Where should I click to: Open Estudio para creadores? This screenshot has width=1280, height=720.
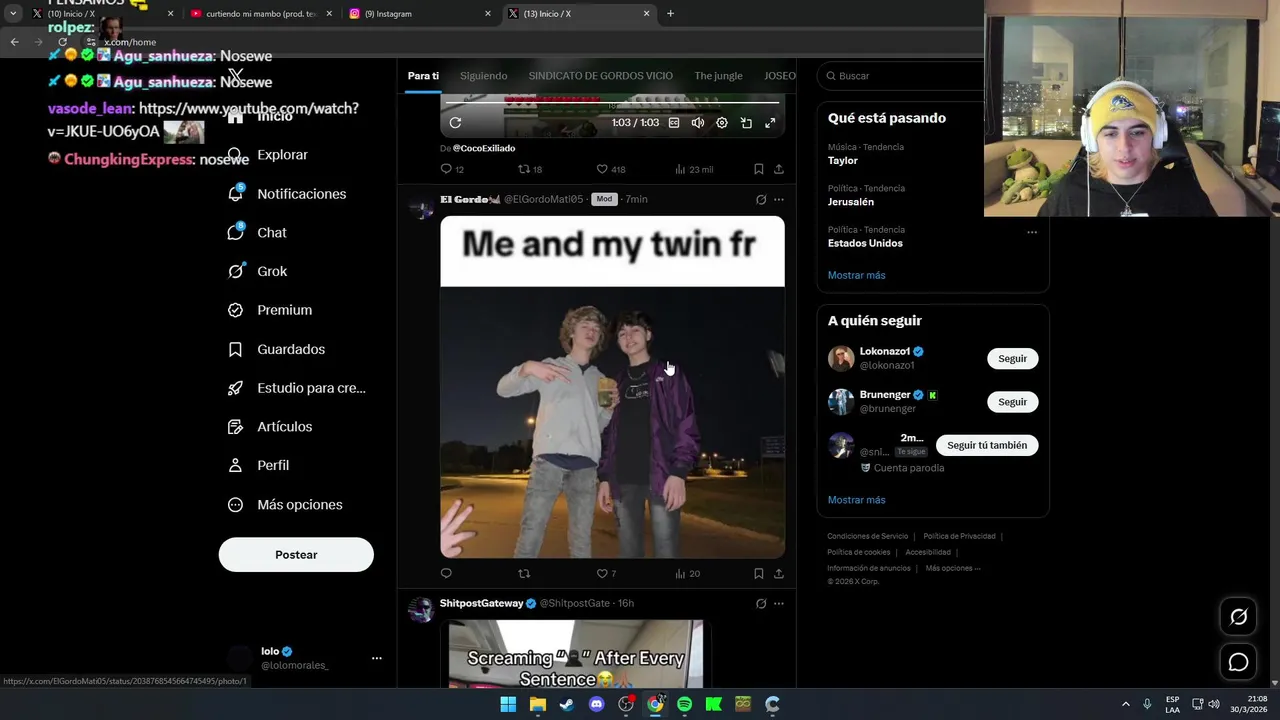point(296,388)
